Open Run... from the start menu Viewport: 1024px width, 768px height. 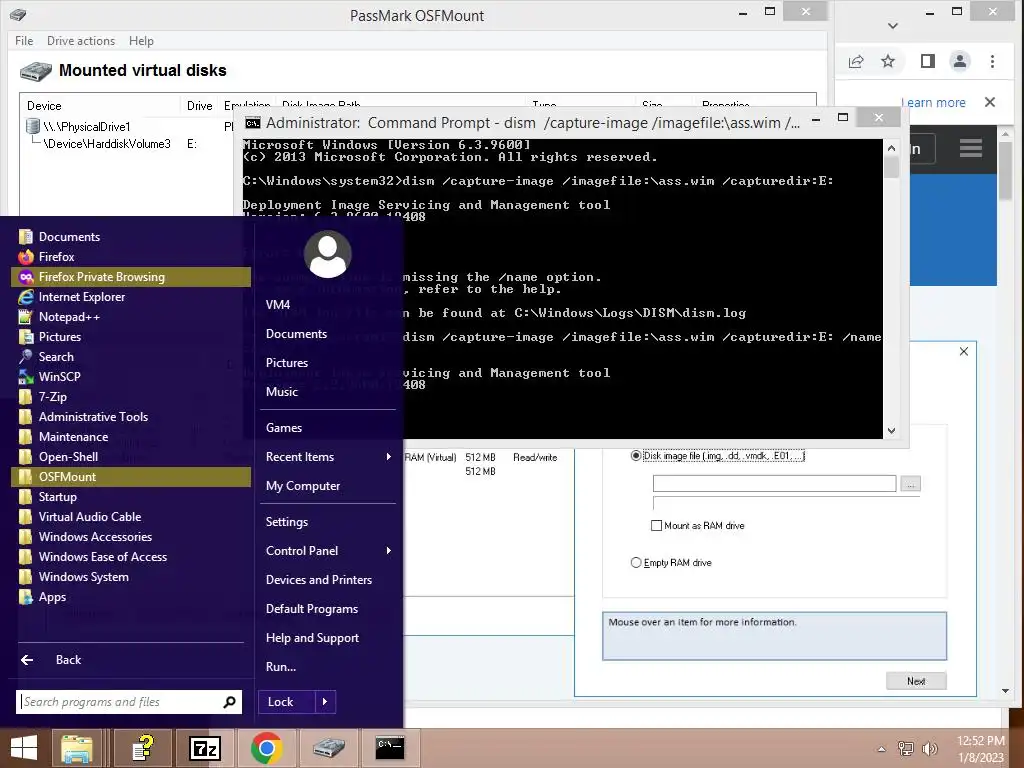pyautogui.click(x=281, y=667)
